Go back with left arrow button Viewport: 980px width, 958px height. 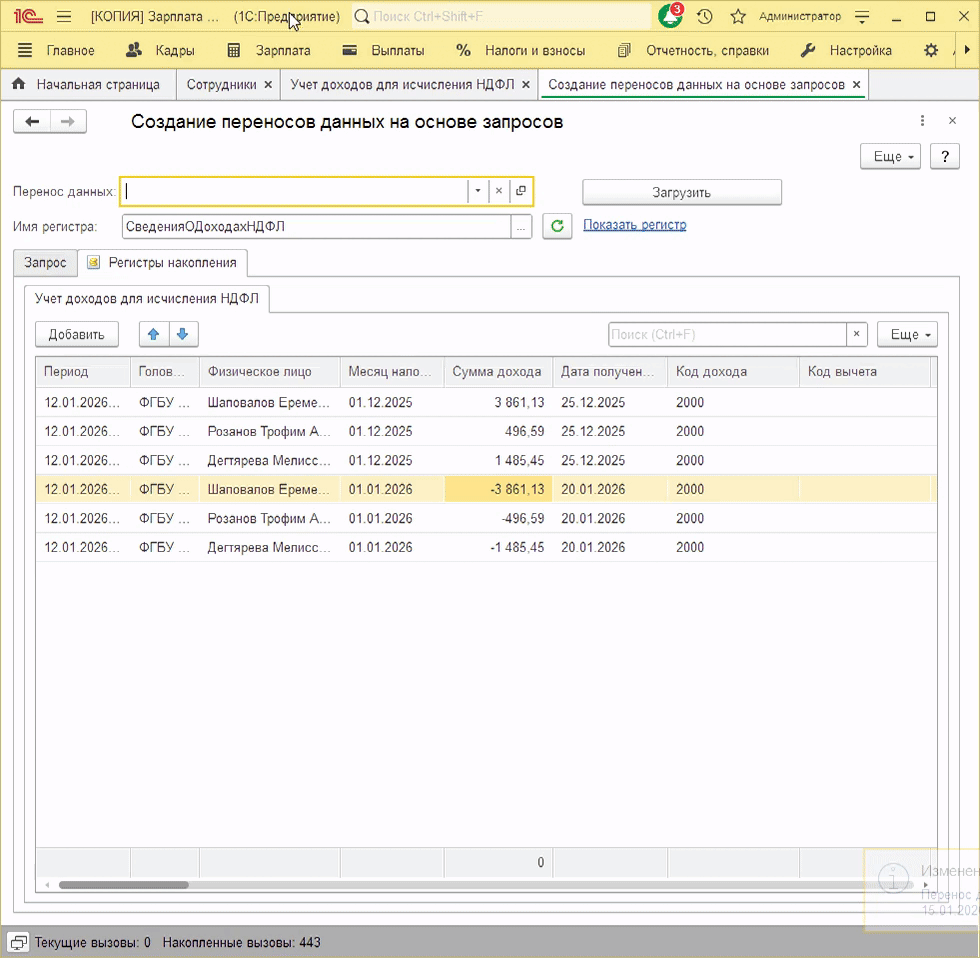pyautogui.click(x=32, y=121)
